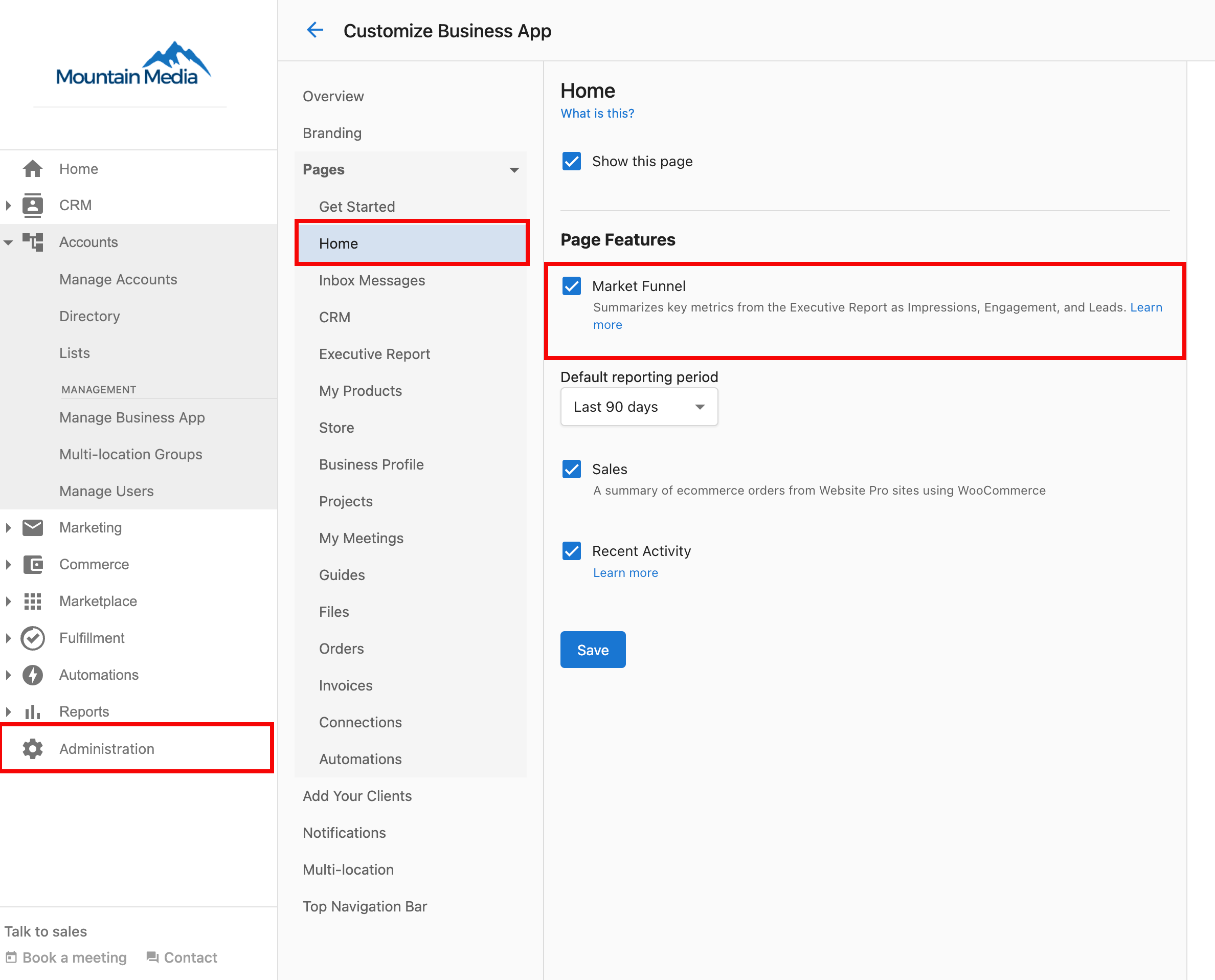Toggle the Recent Activity checkbox

point(572,551)
